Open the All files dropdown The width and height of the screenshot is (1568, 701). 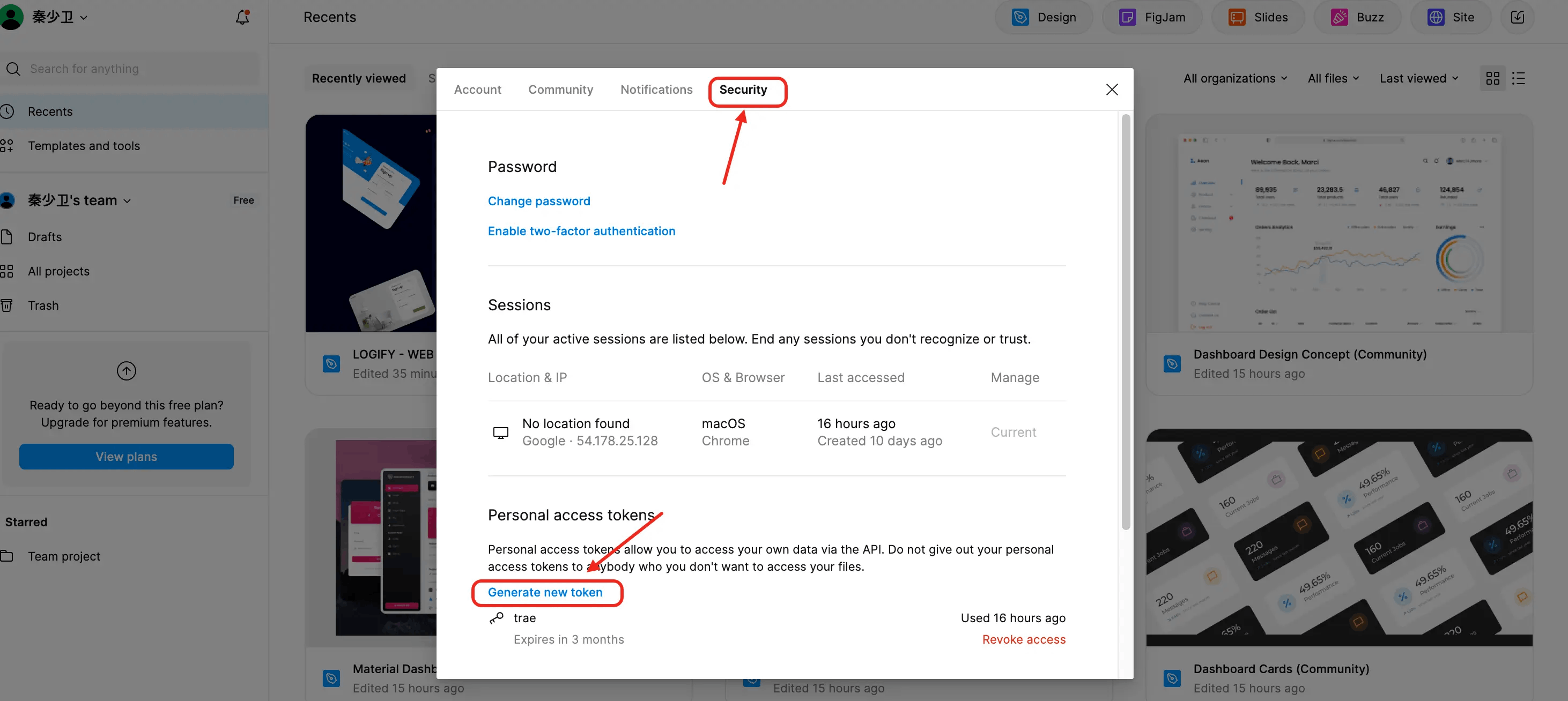pos(1333,78)
